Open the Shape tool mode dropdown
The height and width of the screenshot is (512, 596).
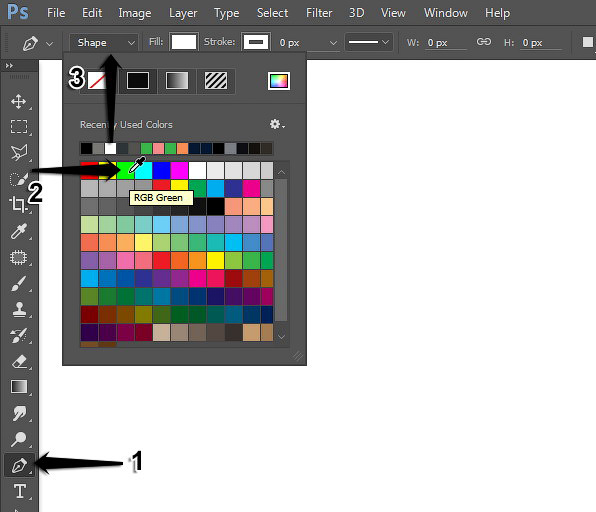click(x=103, y=43)
